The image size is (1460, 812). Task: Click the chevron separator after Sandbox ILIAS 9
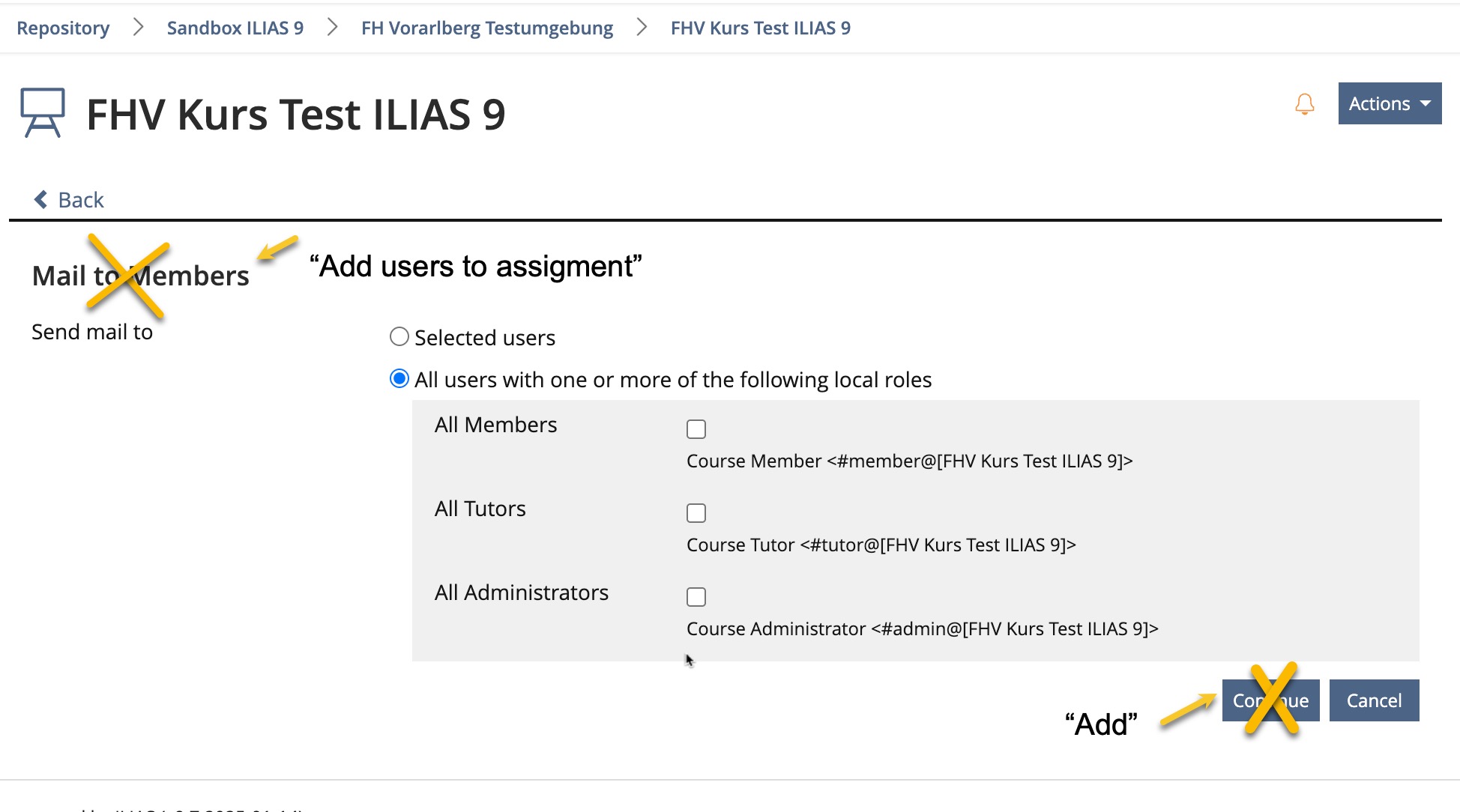[333, 28]
